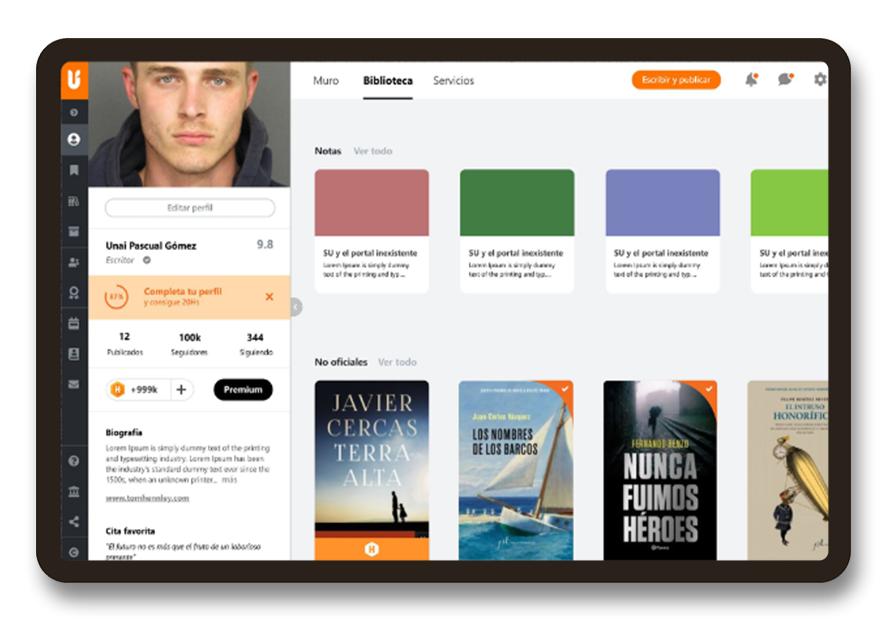
Task: Select the library books icon in the sidebar
Action: (74, 201)
